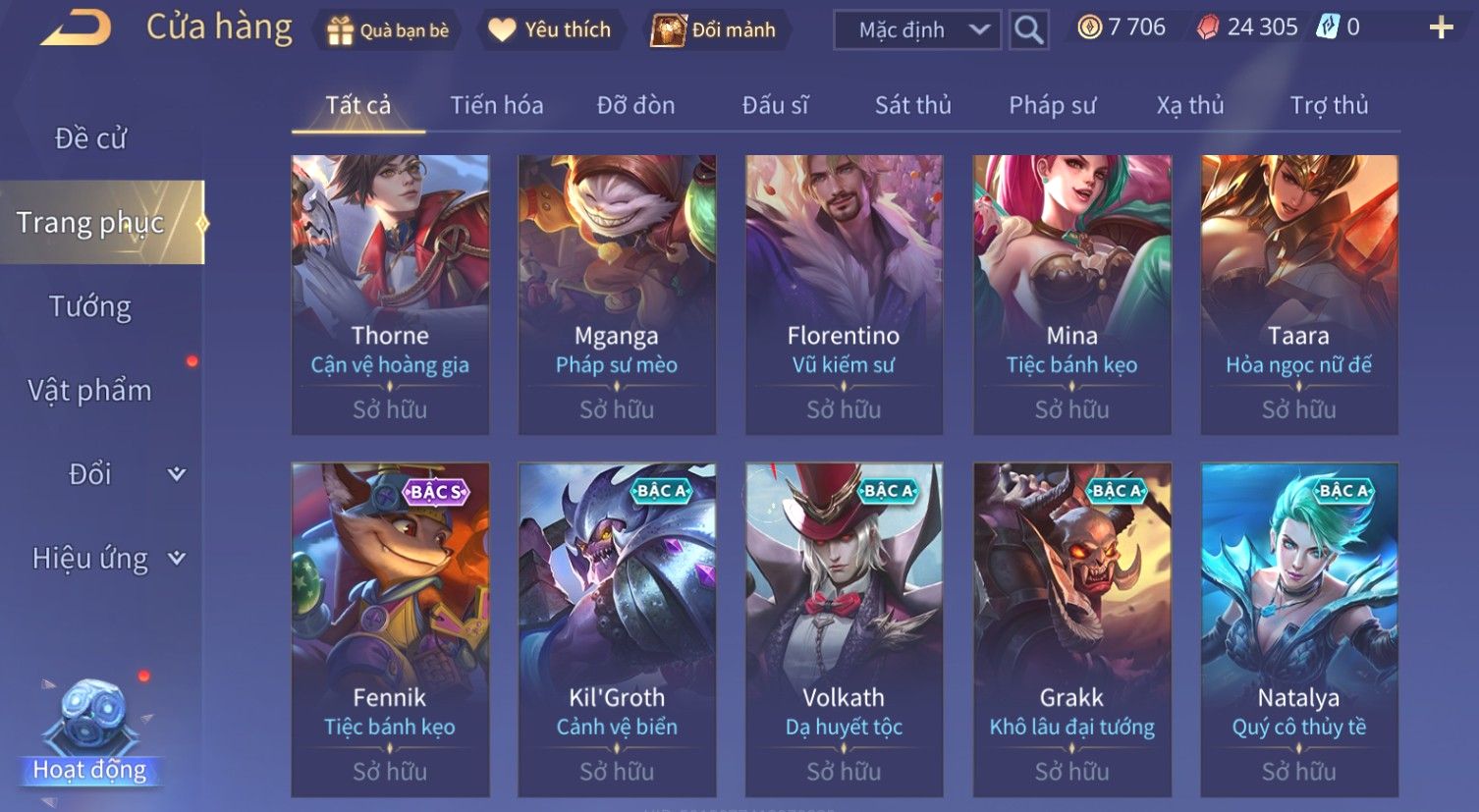Screen dimensions: 1479x812
Task: Open Quà bạn bè gift icon
Action: pos(340,30)
